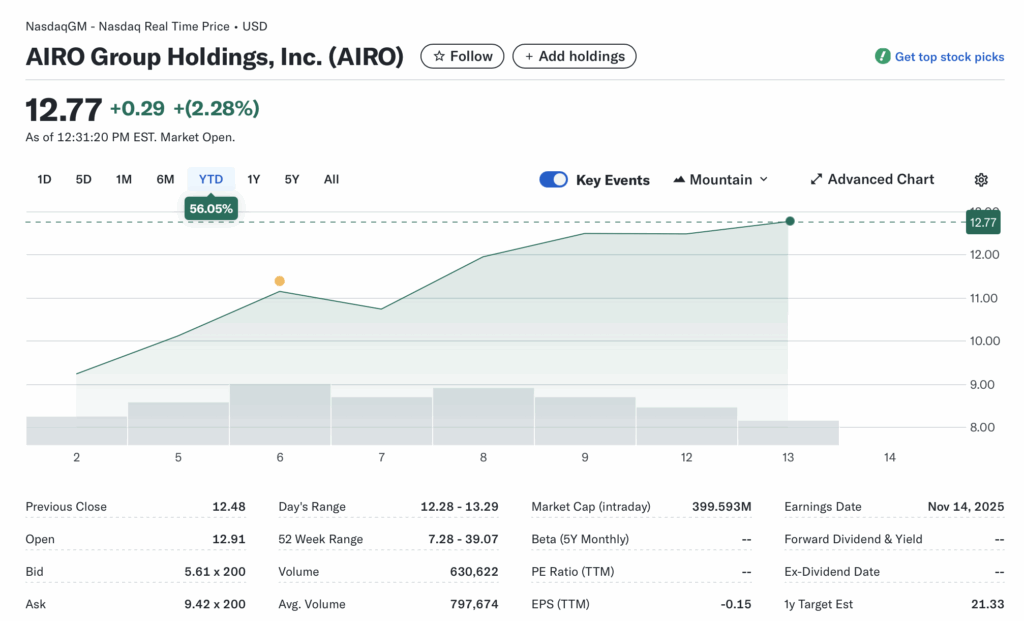This screenshot has width=1024, height=621.
Task: Click the AIRO Group Holdings title
Action: pos(214,57)
